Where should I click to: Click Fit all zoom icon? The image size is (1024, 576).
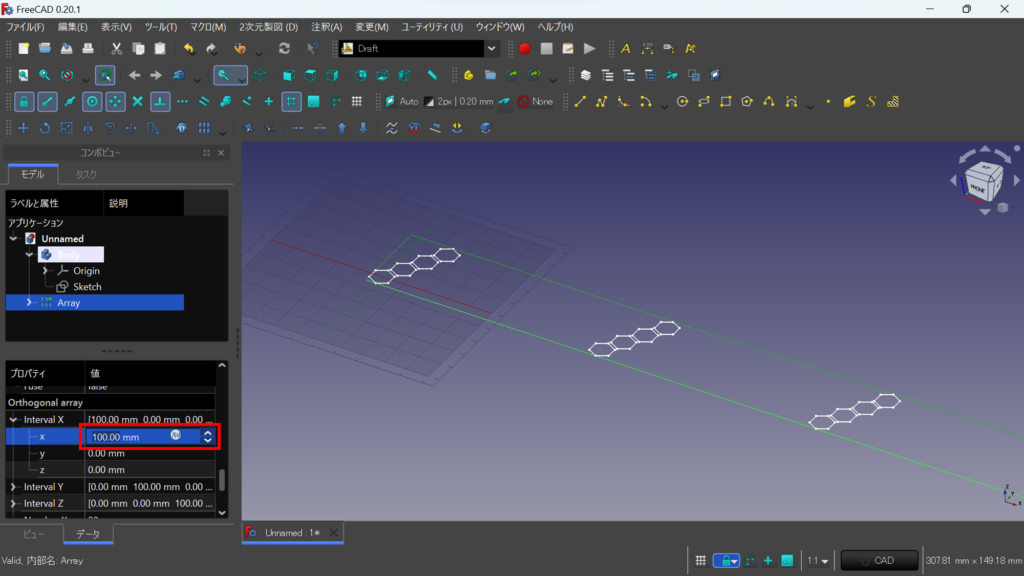coord(24,75)
